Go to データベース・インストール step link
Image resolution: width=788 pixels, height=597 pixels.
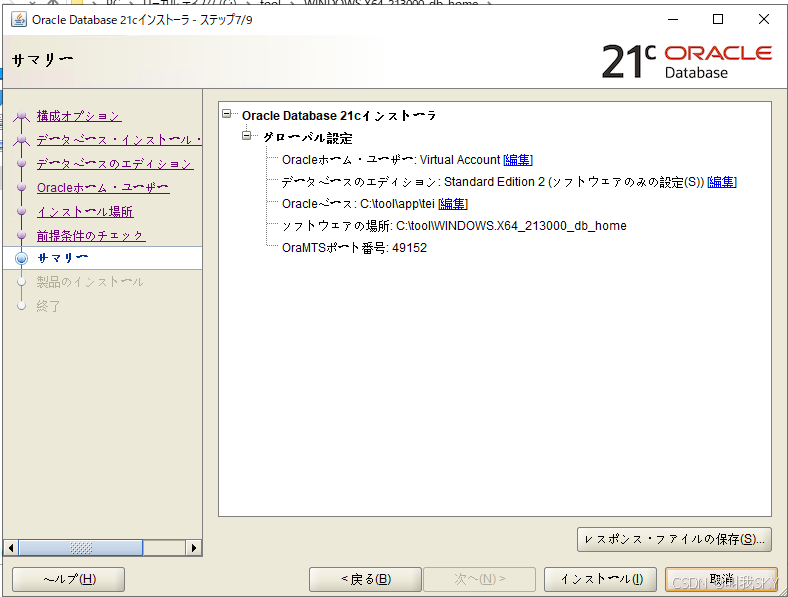point(119,140)
